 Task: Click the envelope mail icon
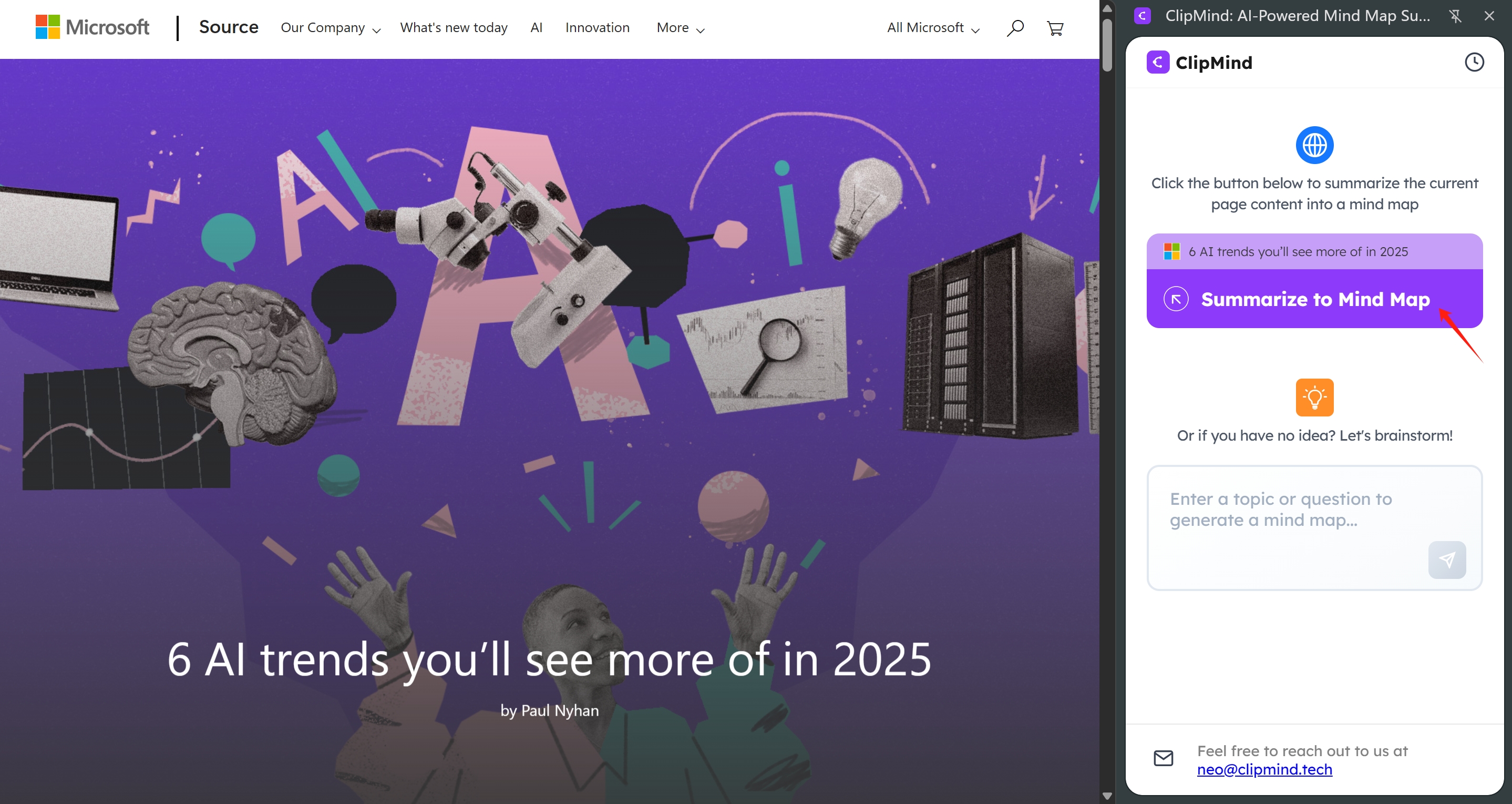click(x=1164, y=758)
